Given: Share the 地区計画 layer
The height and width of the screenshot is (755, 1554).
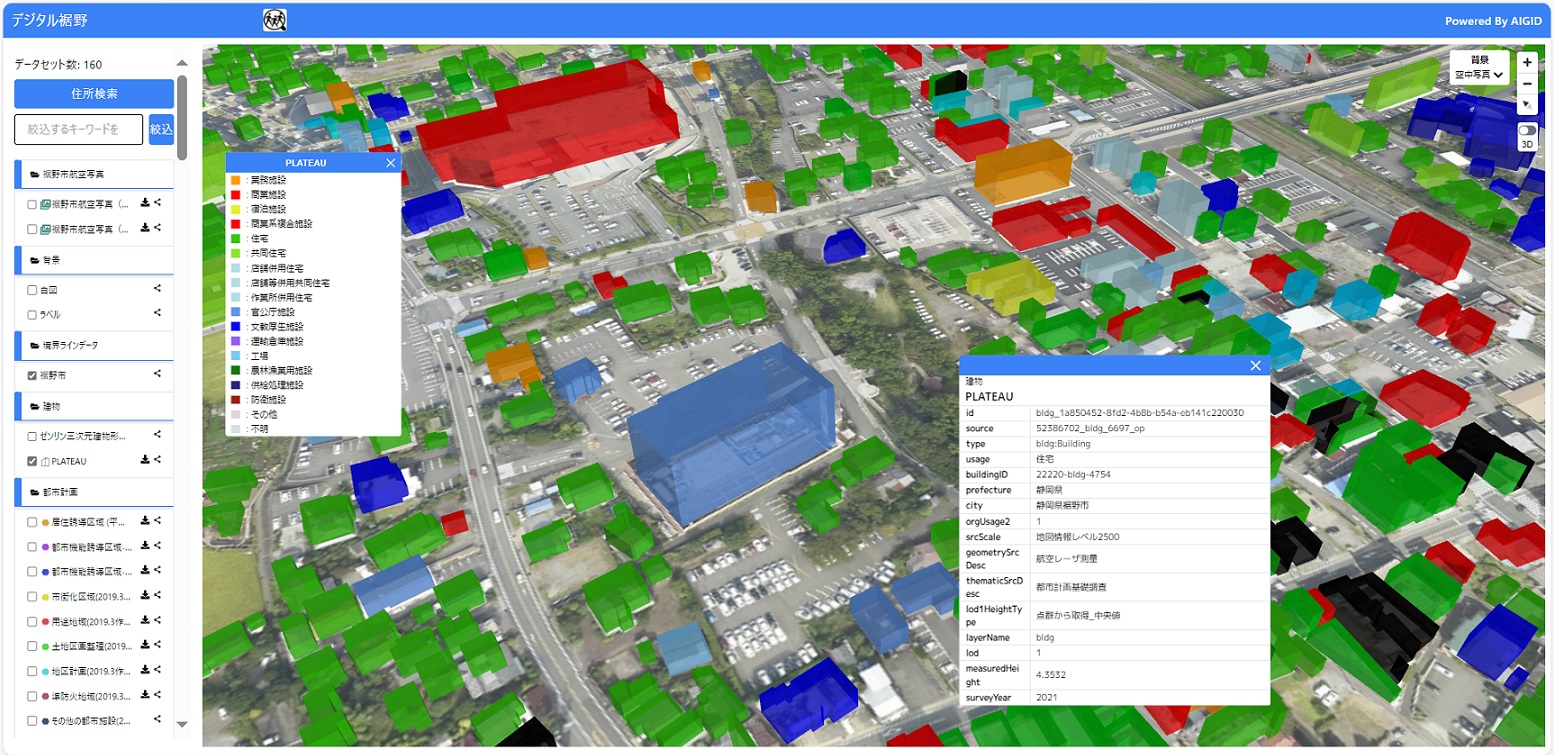Looking at the screenshot, I should (x=158, y=670).
